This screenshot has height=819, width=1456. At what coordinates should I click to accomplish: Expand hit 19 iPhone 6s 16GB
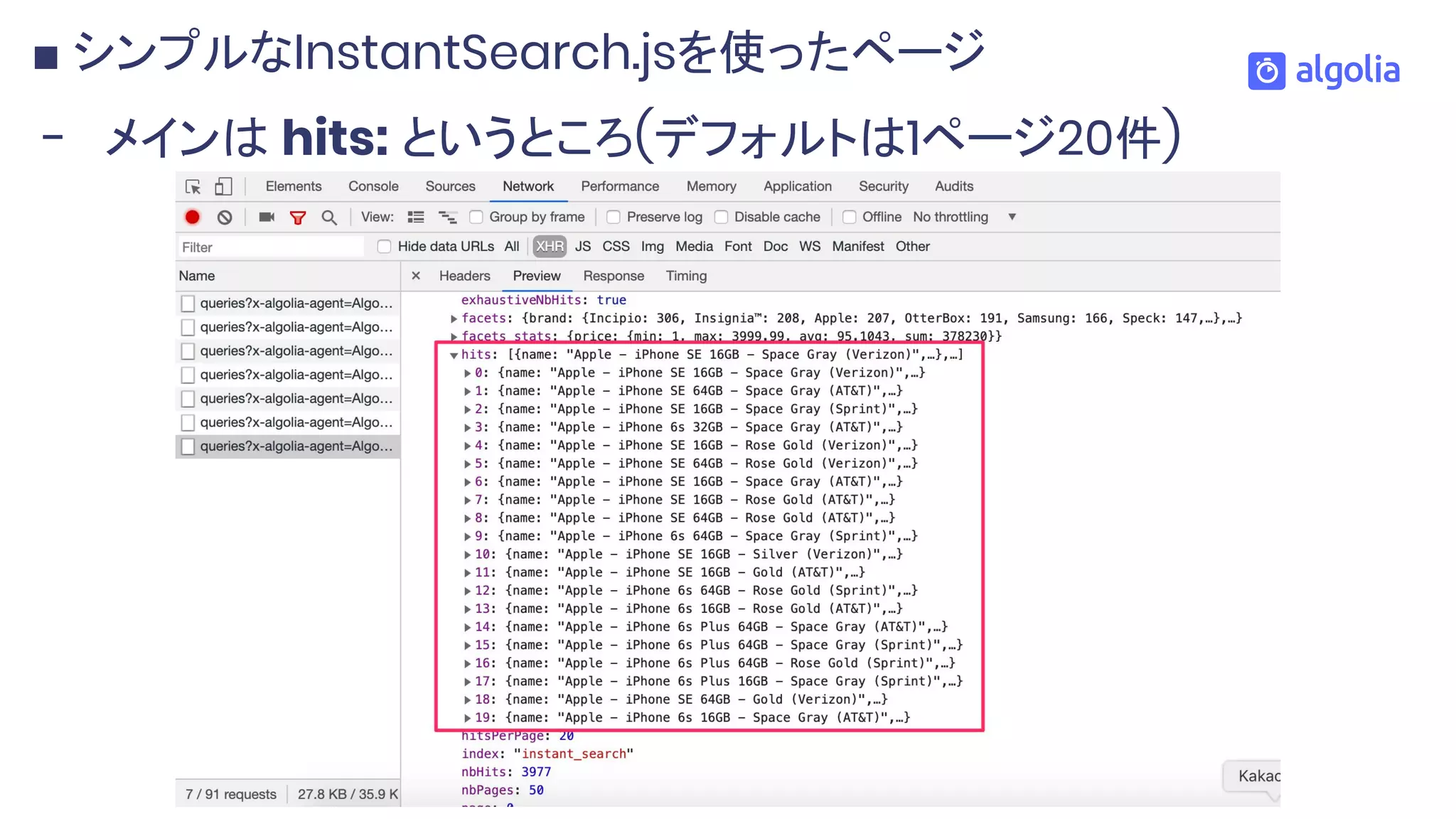467,718
